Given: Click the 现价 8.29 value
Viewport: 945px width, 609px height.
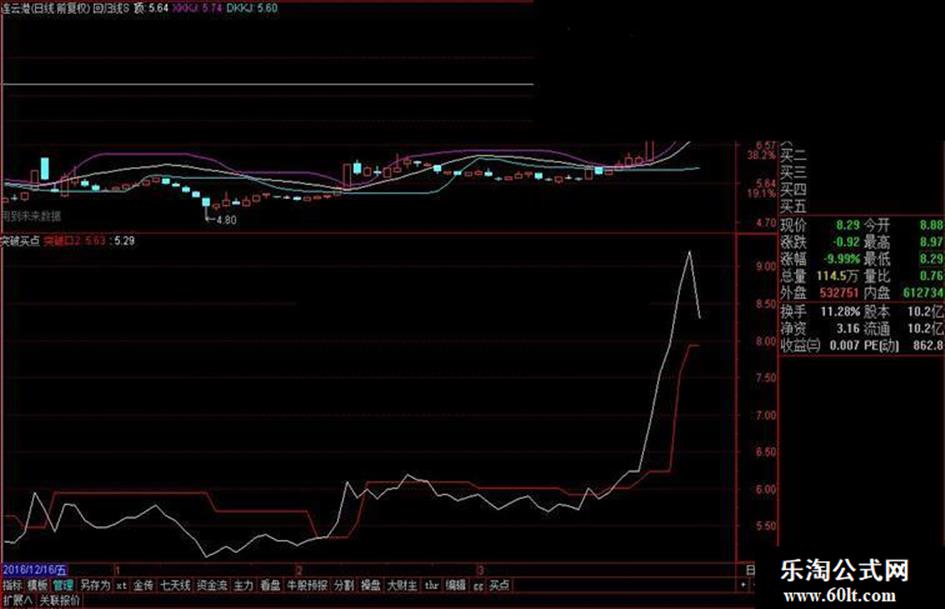Looking at the screenshot, I should 847,226.
